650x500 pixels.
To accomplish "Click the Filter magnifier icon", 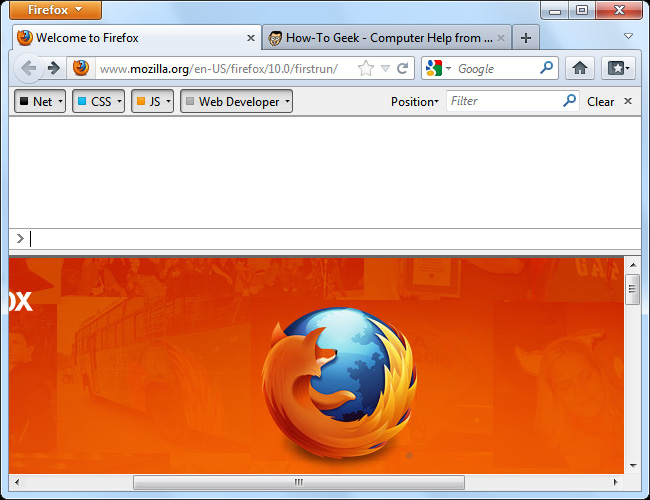I will (570, 101).
